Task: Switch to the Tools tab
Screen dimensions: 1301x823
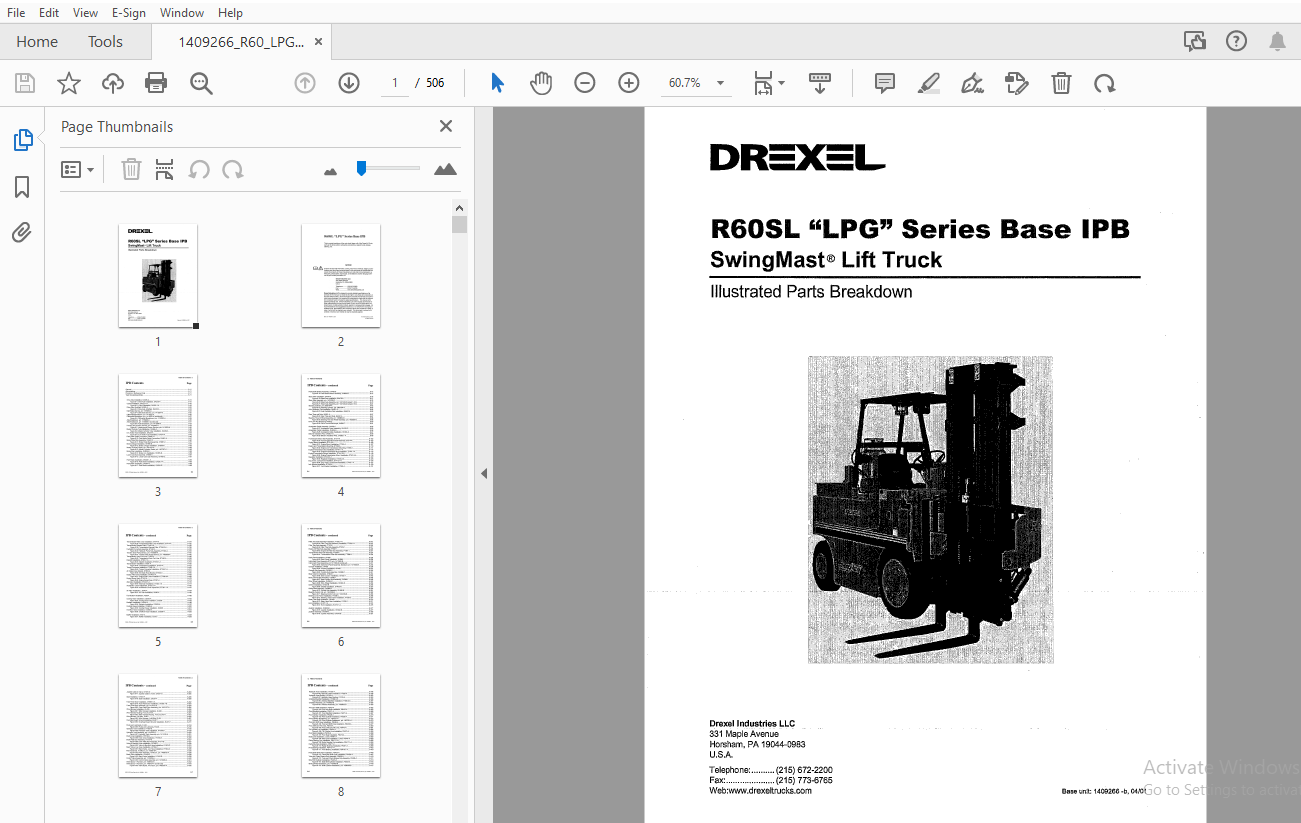Action: 105,41
